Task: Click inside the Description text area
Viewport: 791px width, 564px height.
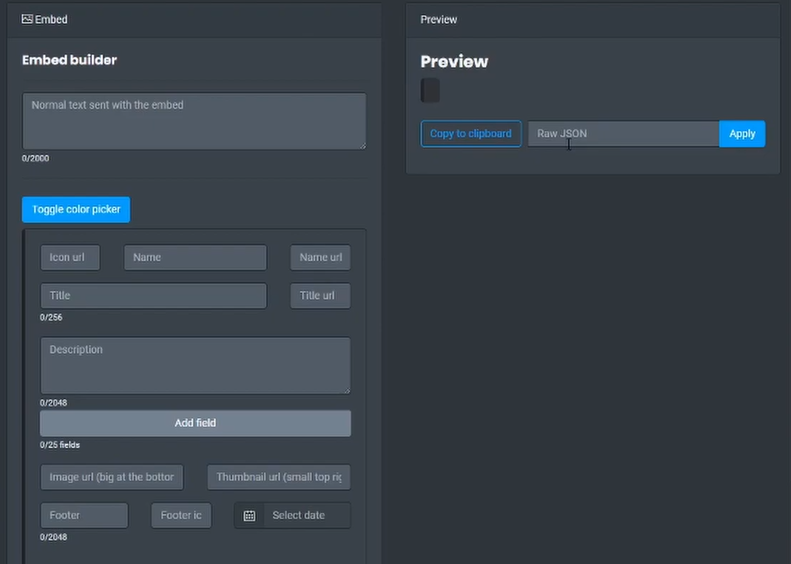Action: click(195, 366)
